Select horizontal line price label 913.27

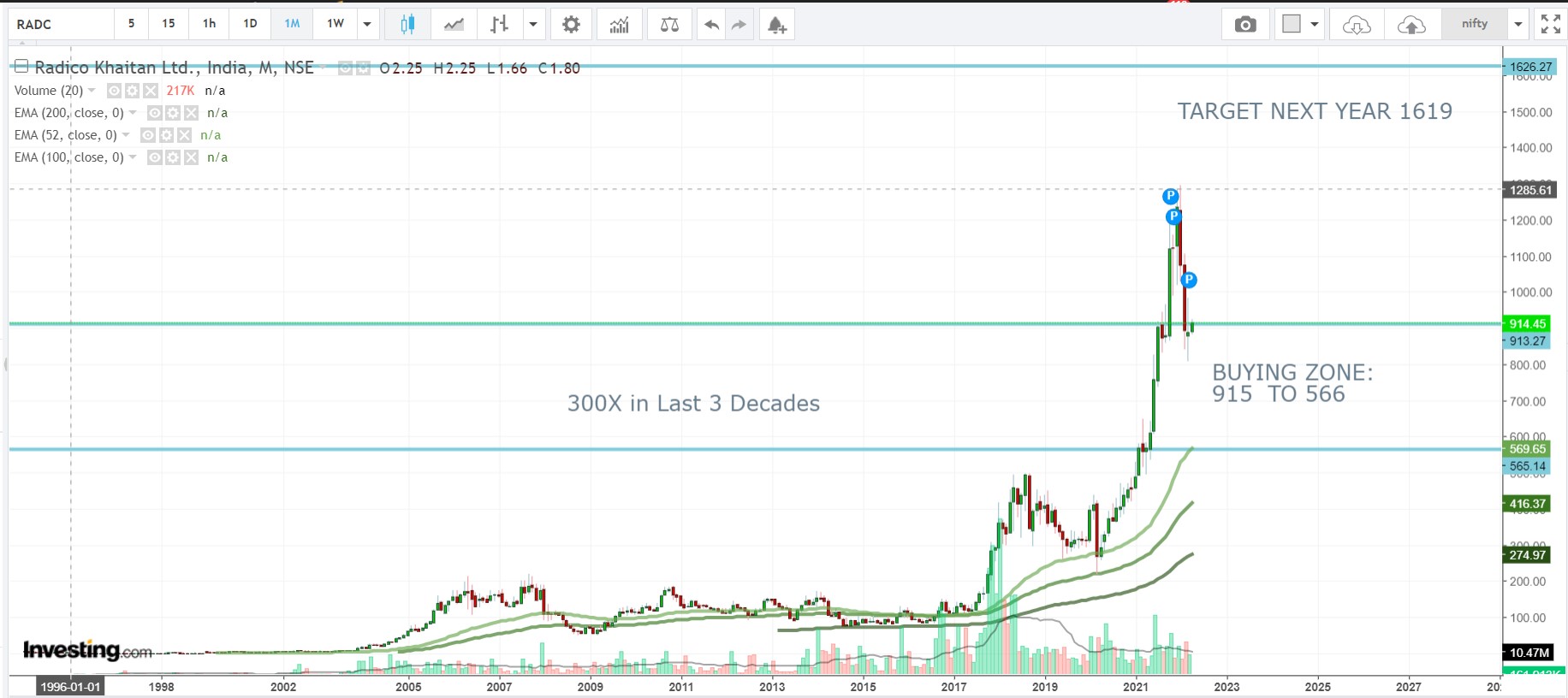click(x=1528, y=341)
